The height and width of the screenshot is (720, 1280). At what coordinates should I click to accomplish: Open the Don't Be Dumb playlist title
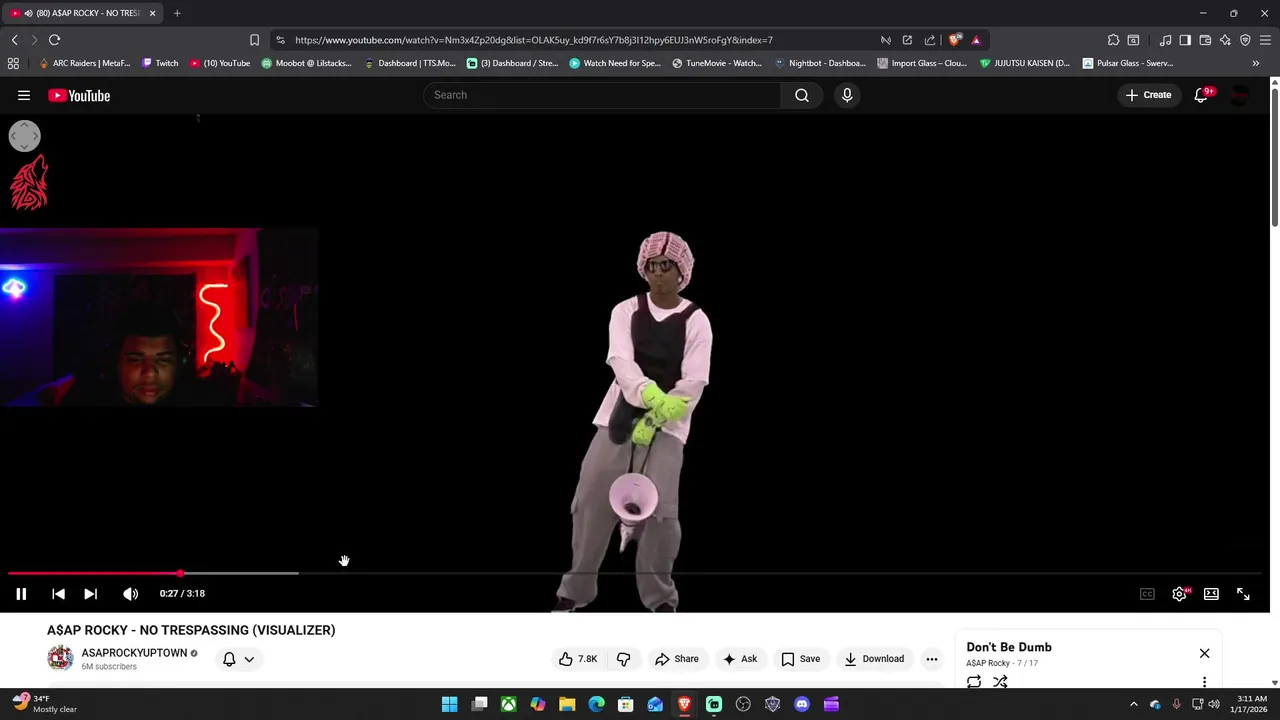pyautogui.click(x=1009, y=647)
